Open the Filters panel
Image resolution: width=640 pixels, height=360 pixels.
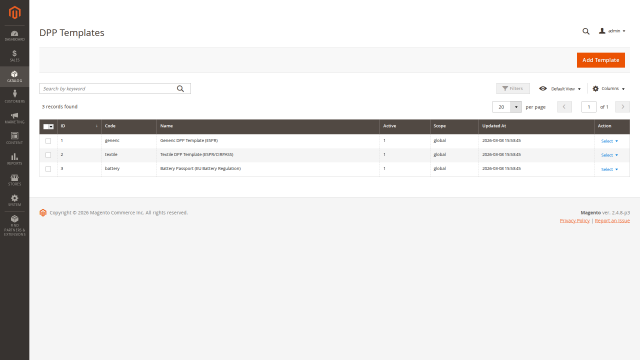click(x=513, y=89)
